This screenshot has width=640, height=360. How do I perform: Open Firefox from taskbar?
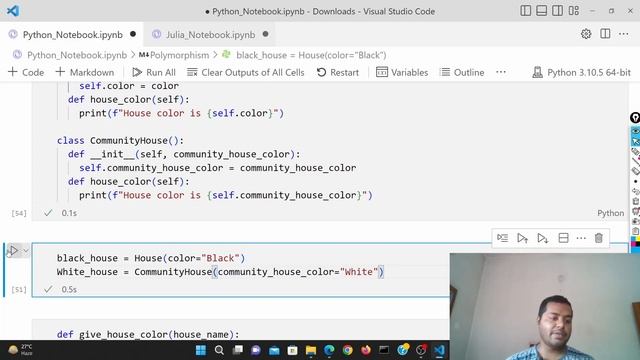[366, 350]
